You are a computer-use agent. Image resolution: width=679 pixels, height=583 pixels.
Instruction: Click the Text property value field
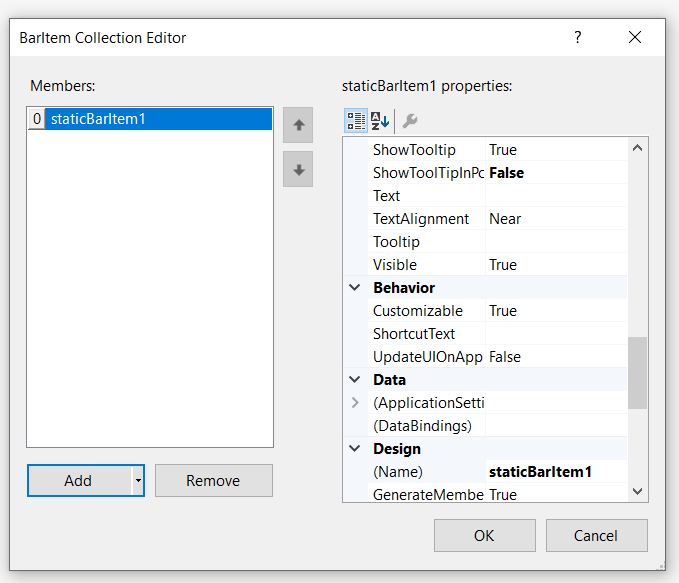pyautogui.click(x=555, y=196)
